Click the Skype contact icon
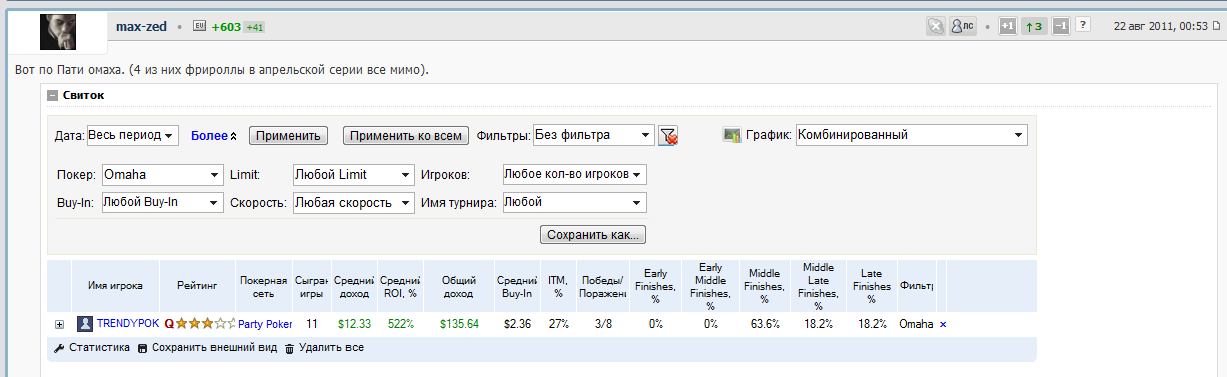 point(935,26)
